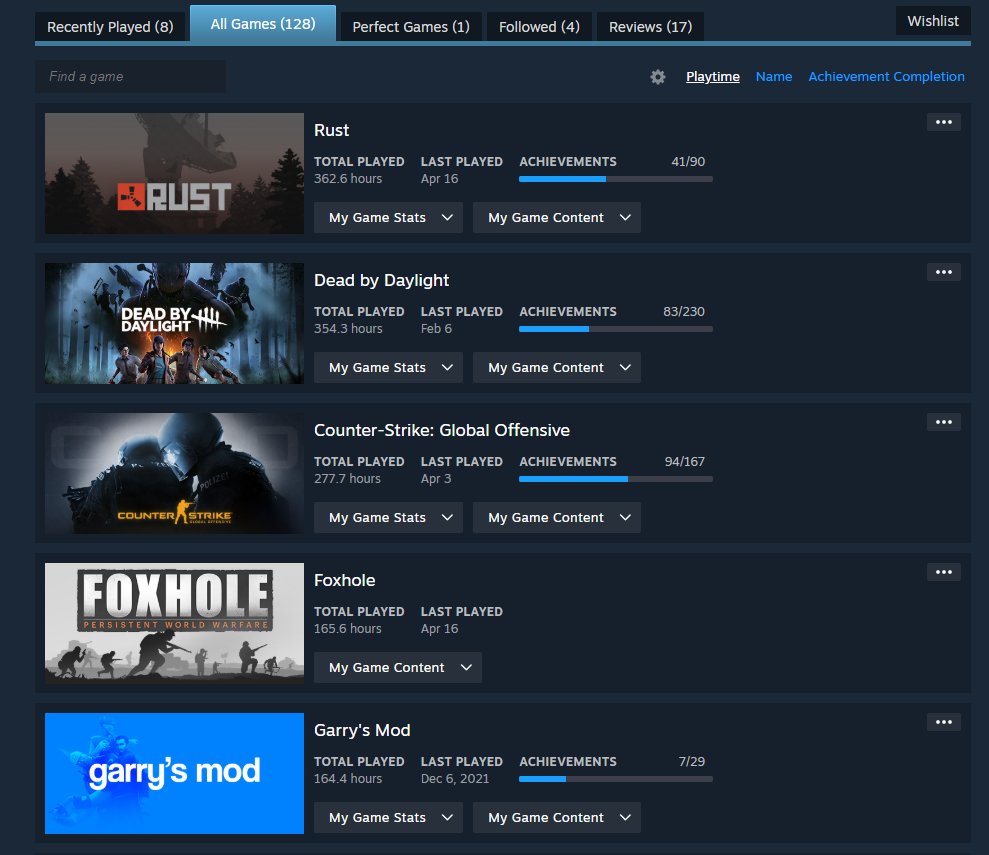Focus the Find a game search field
Image resolution: width=989 pixels, height=855 pixels.
point(131,77)
